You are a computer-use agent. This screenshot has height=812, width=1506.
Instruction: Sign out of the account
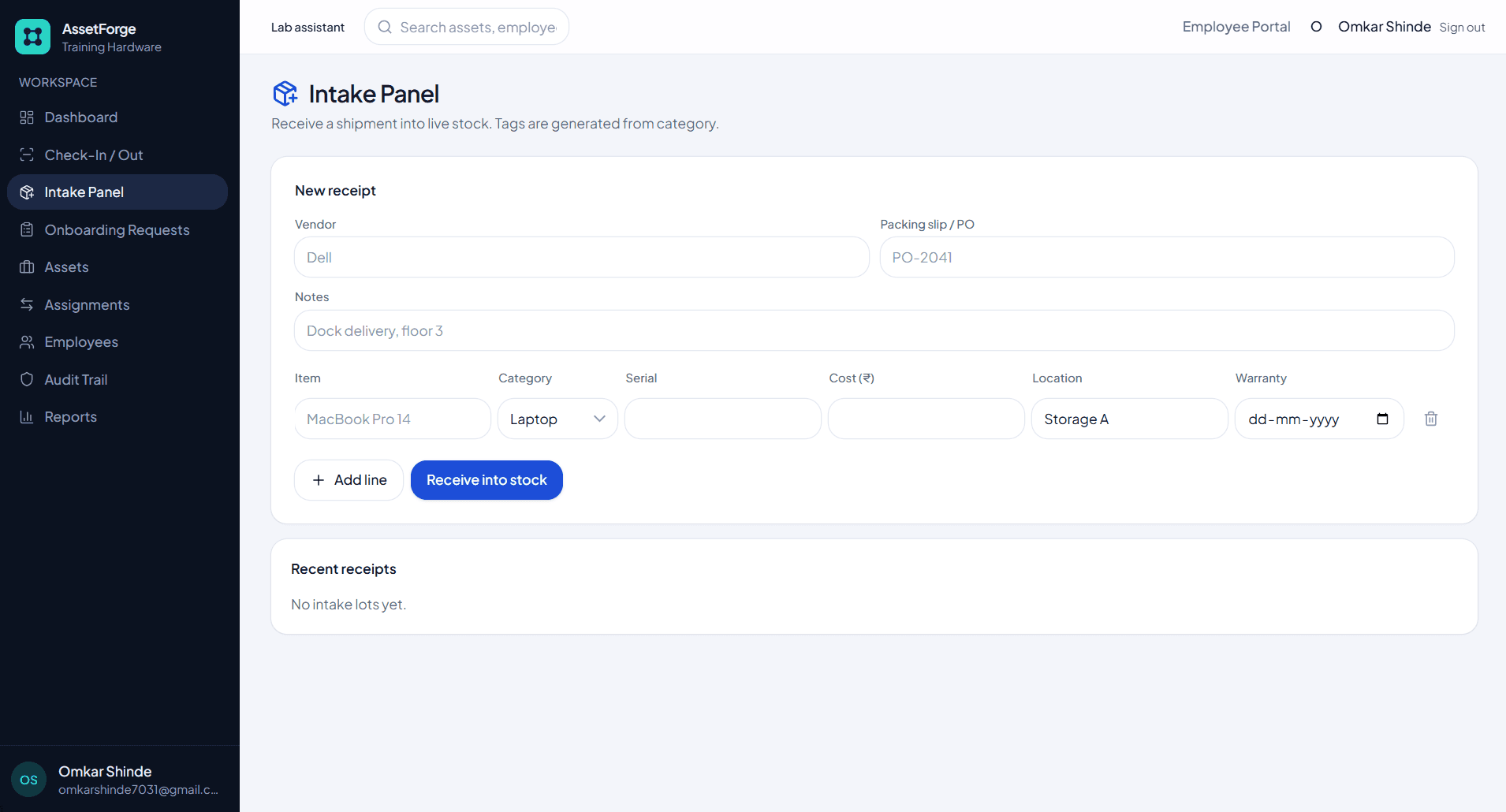point(1462,28)
